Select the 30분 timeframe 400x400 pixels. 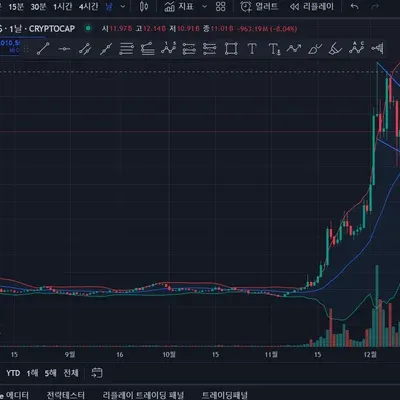point(38,7)
